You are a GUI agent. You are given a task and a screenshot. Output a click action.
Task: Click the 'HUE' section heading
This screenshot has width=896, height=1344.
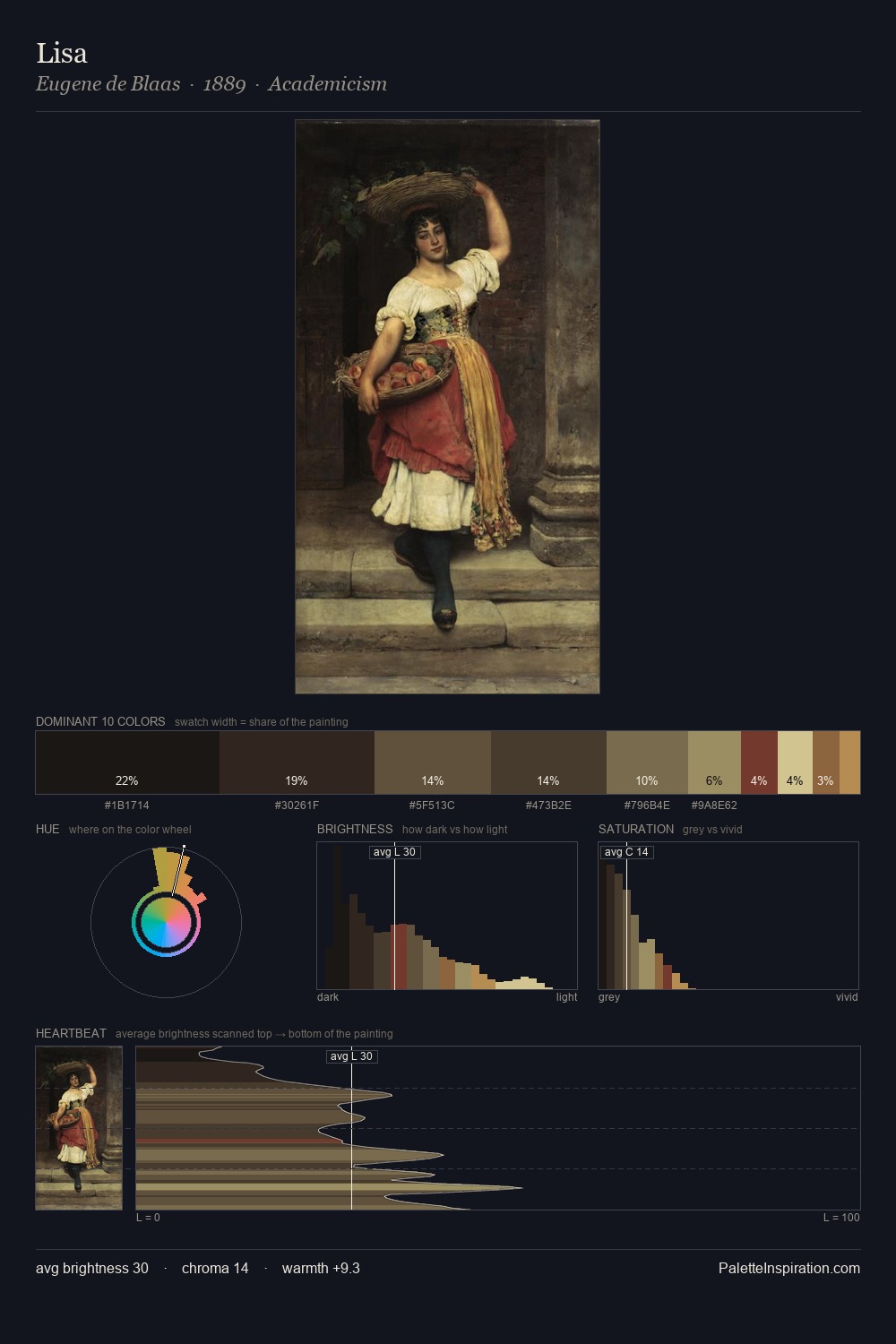point(47,829)
